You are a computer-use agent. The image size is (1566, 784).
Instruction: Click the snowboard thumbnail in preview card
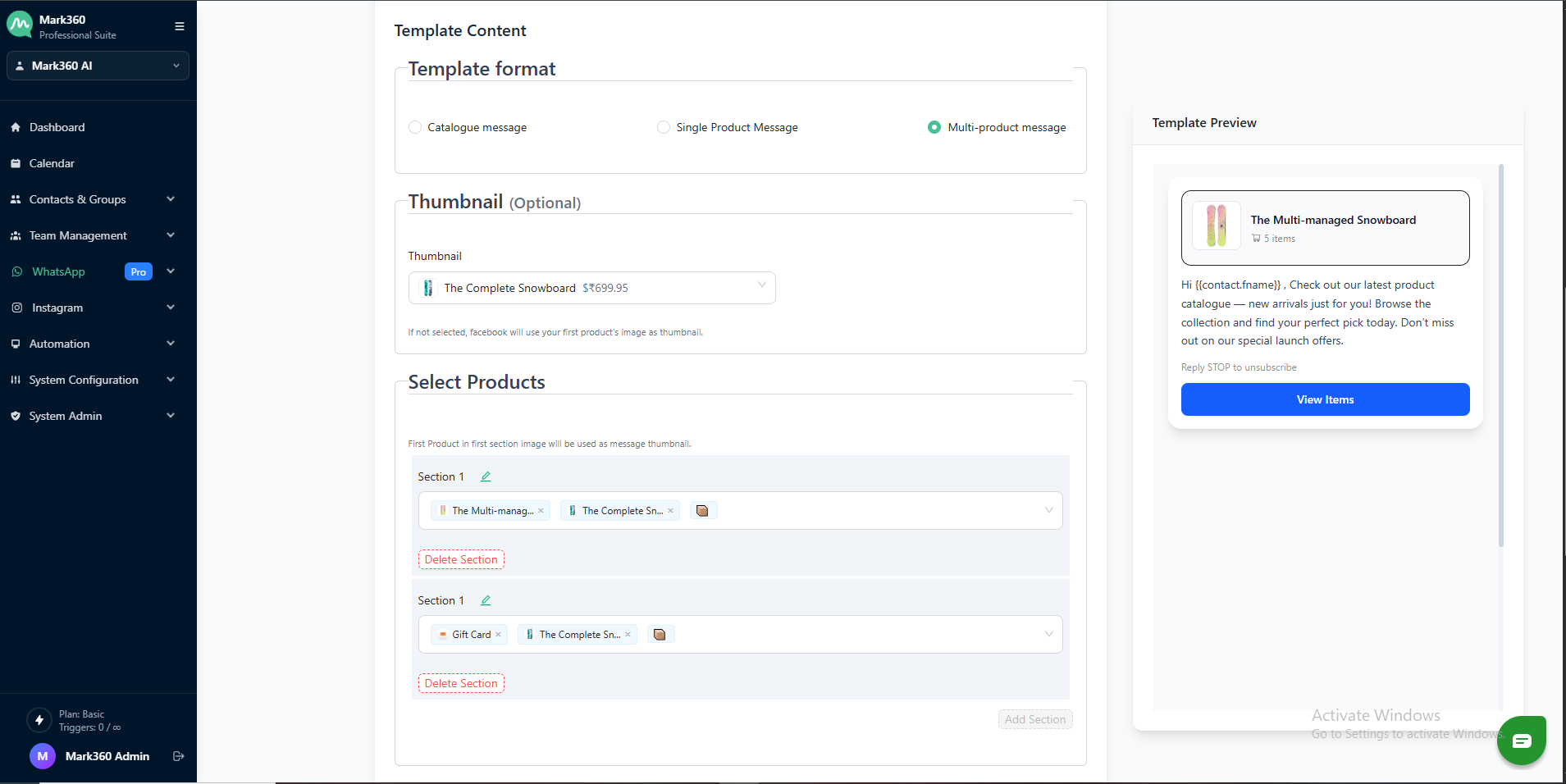coord(1216,226)
